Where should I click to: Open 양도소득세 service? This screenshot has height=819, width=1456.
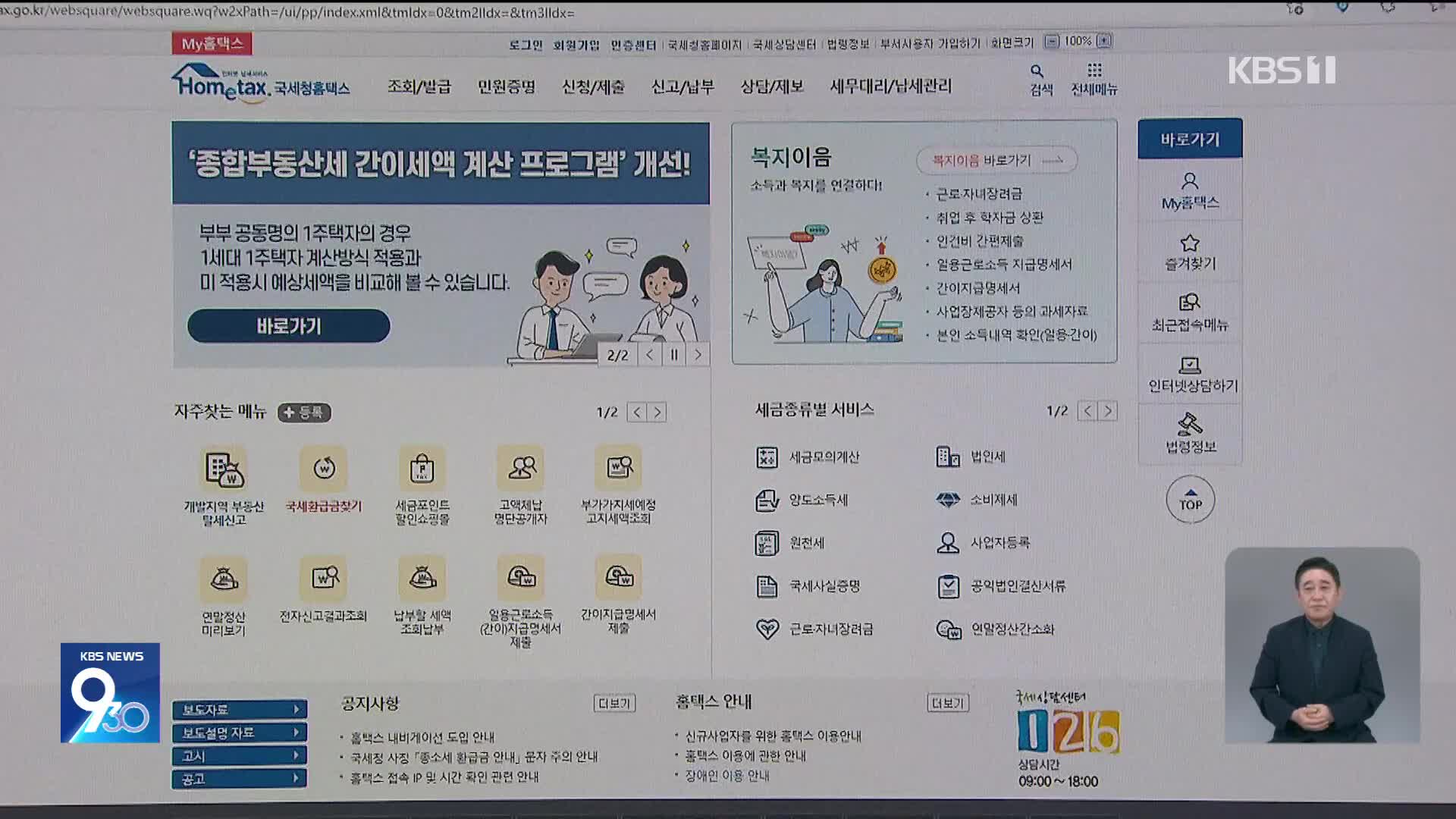pos(802,500)
